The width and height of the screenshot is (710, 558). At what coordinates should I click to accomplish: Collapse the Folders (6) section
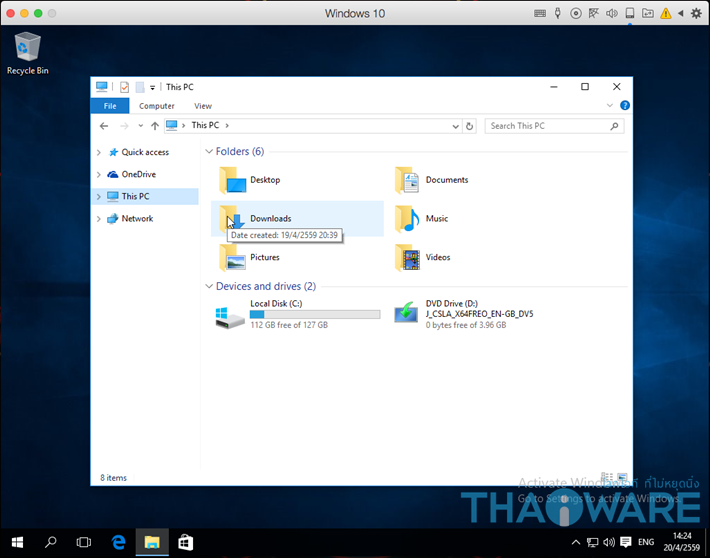pyautogui.click(x=209, y=152)
